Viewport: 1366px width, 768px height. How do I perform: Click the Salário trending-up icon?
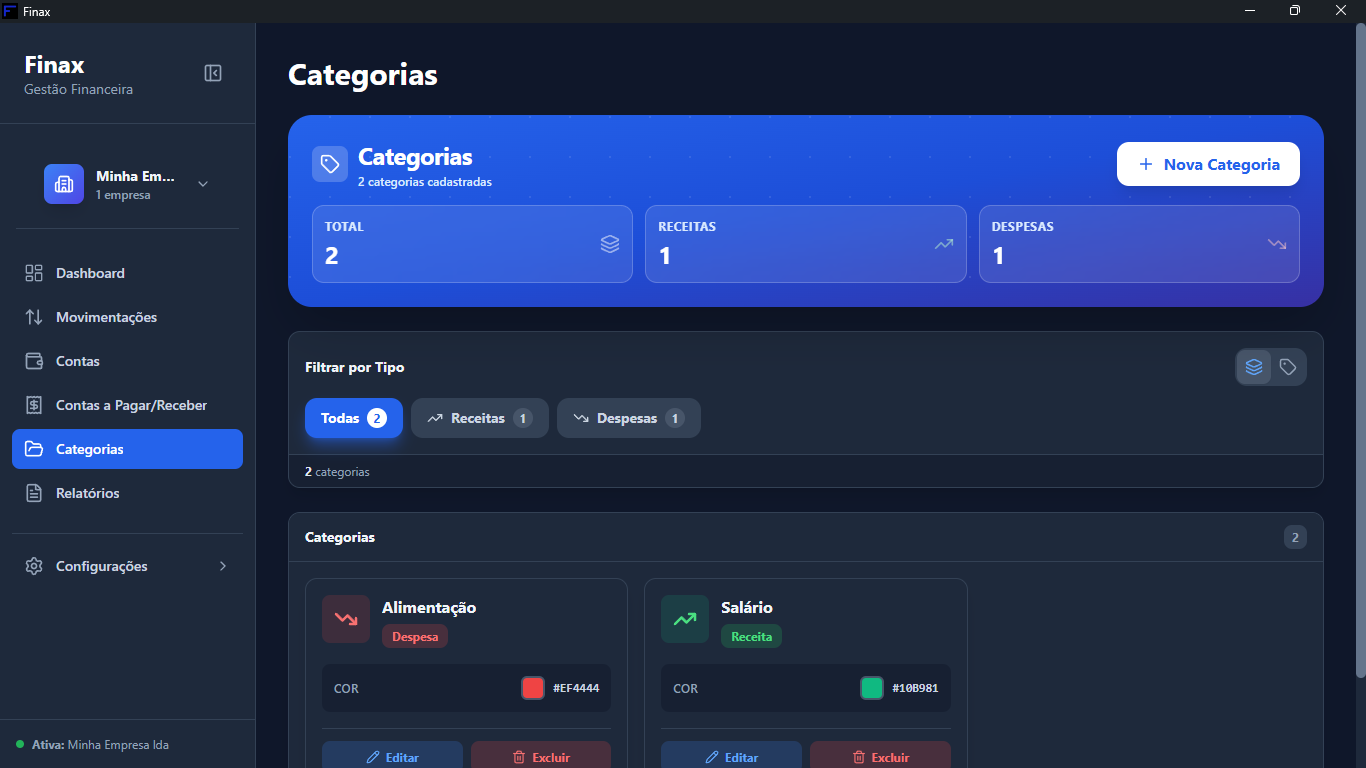click(x=685, y=619)
